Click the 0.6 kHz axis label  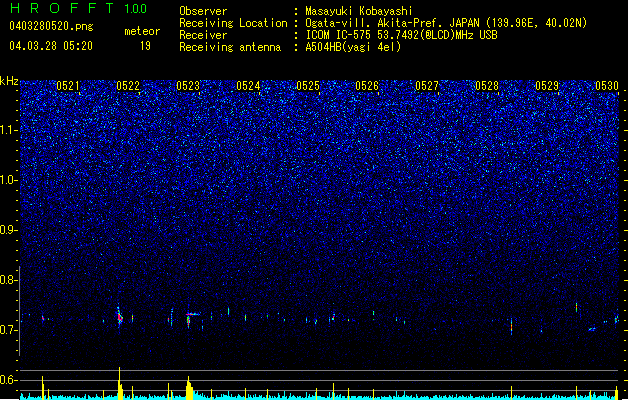pyautogui.click(x=9, y=380)
